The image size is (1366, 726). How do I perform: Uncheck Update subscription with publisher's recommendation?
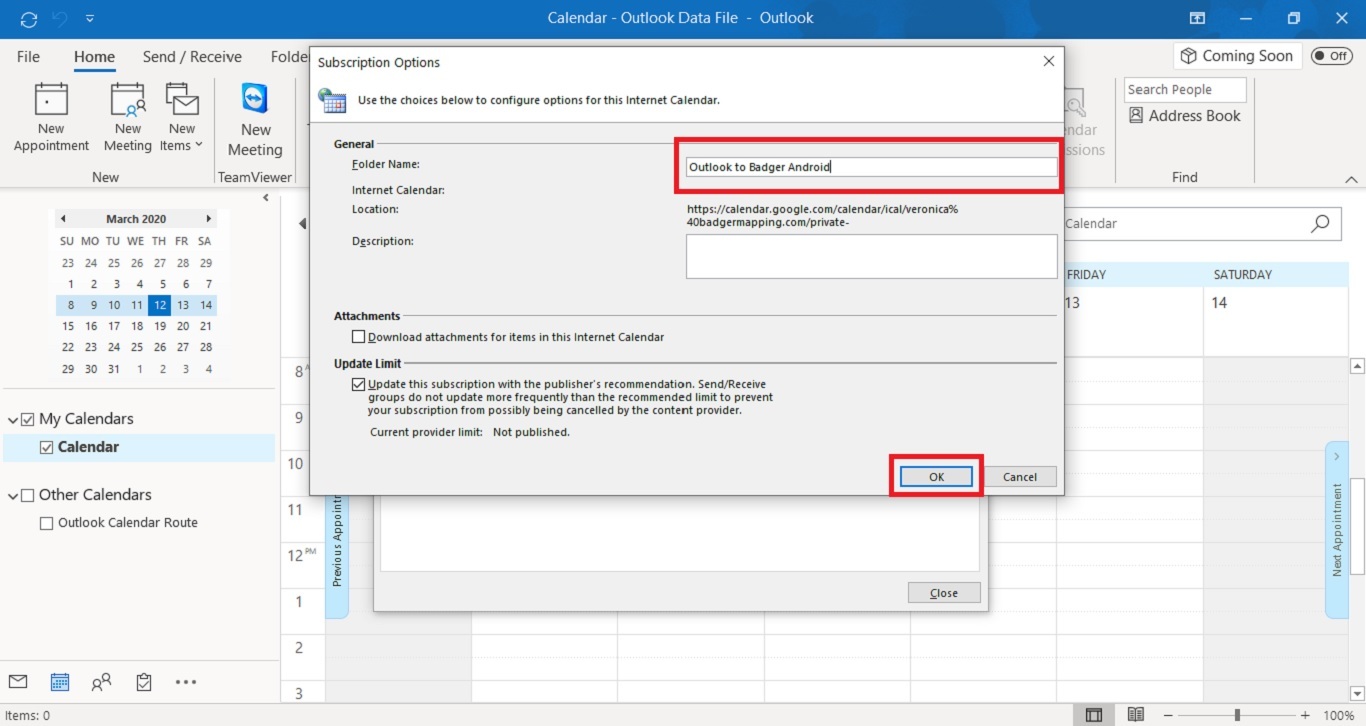359,384
